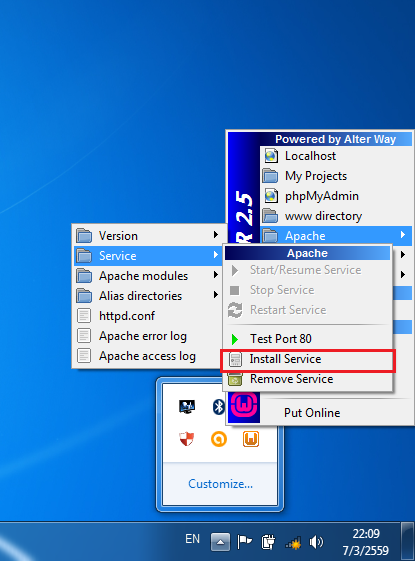The image size is (415, 561).
Task: Open My Projects in WAMP menu
Action: pos(336,176)
